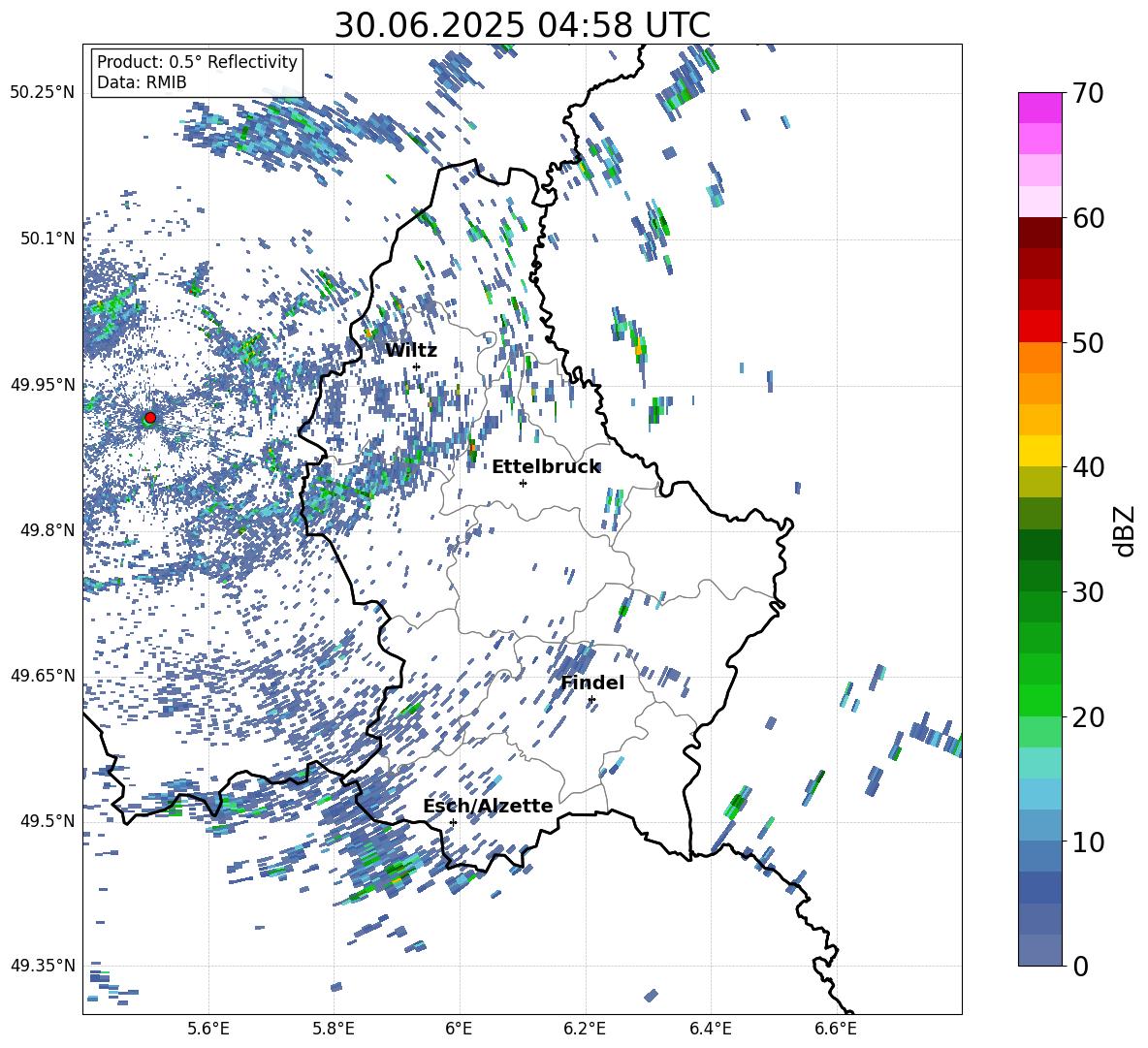Click the Esch/Alzette city label
The width and height of the screenshot is (1148, 1048).
[488, 806]
